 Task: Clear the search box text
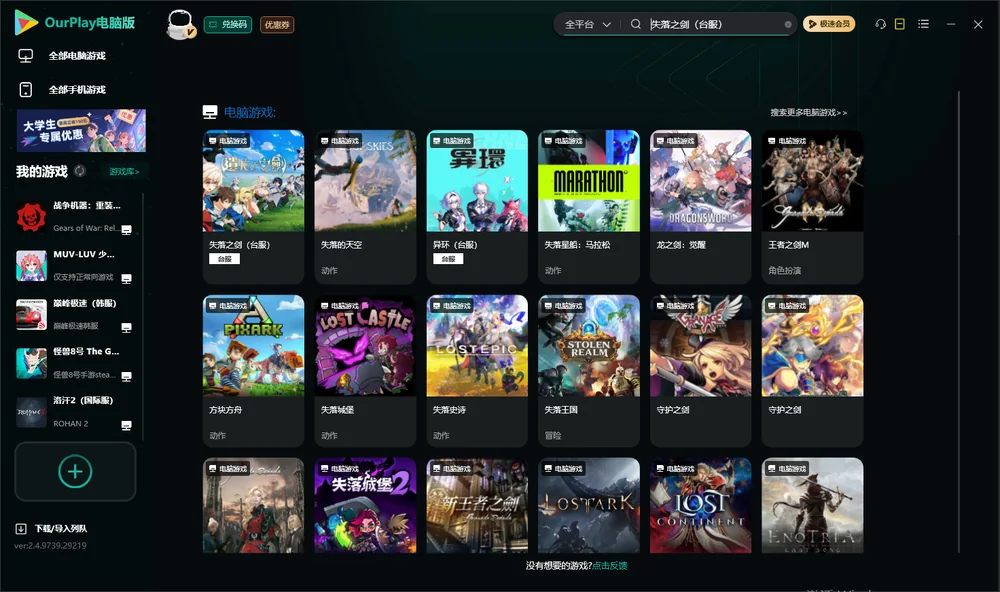(x=788, y=24)
